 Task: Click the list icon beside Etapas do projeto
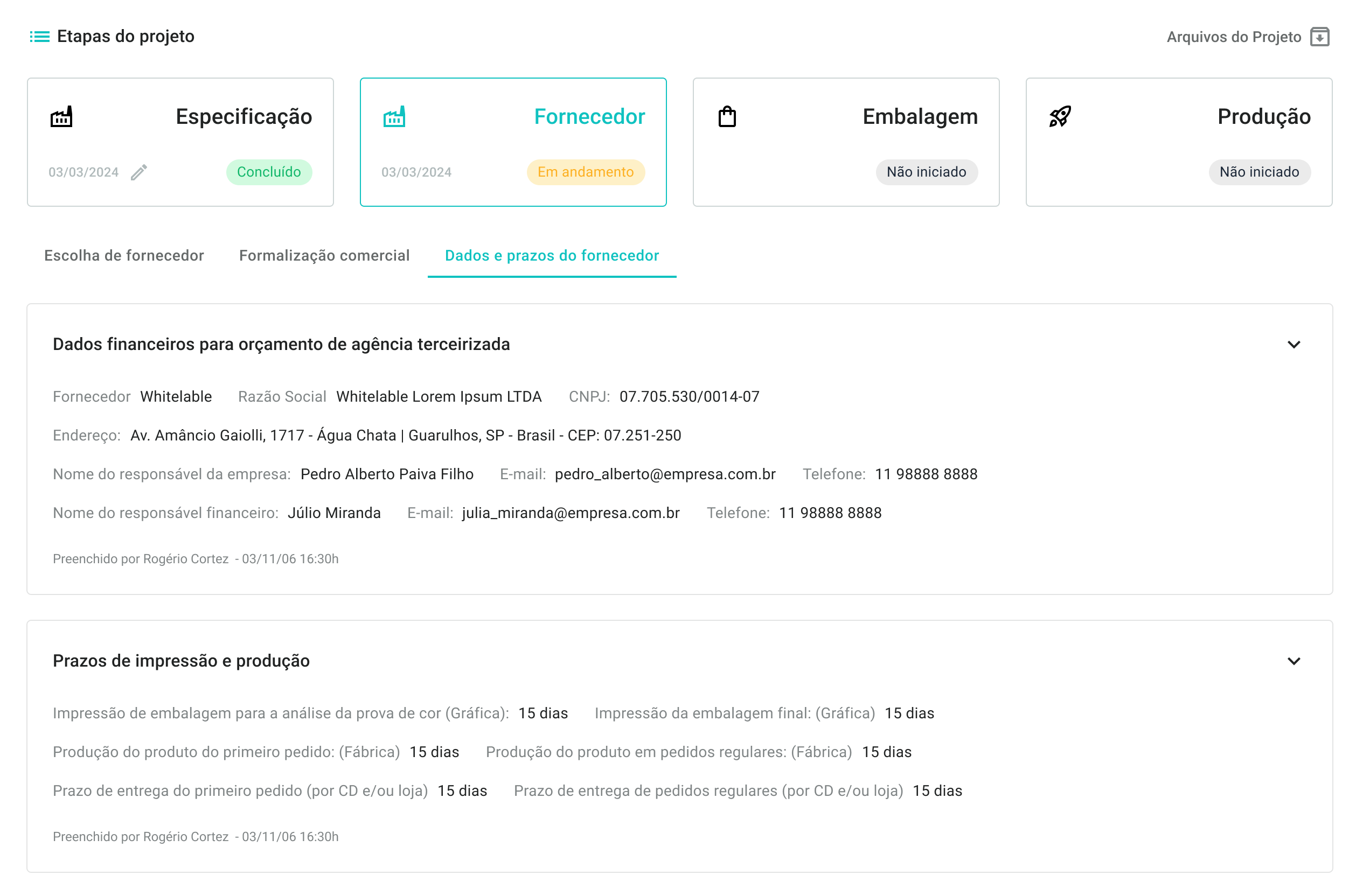(39, 37)
